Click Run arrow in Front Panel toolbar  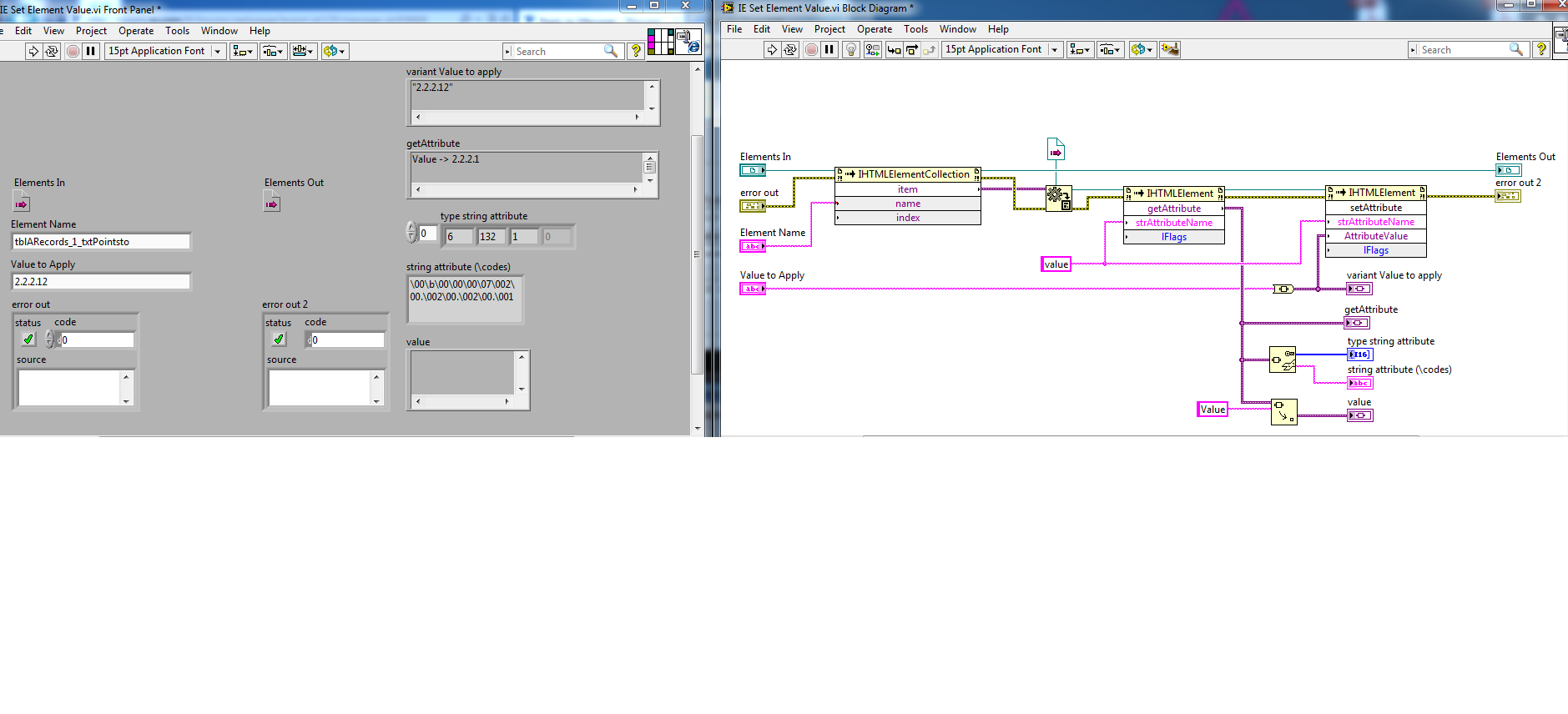[x=33, y=51]
